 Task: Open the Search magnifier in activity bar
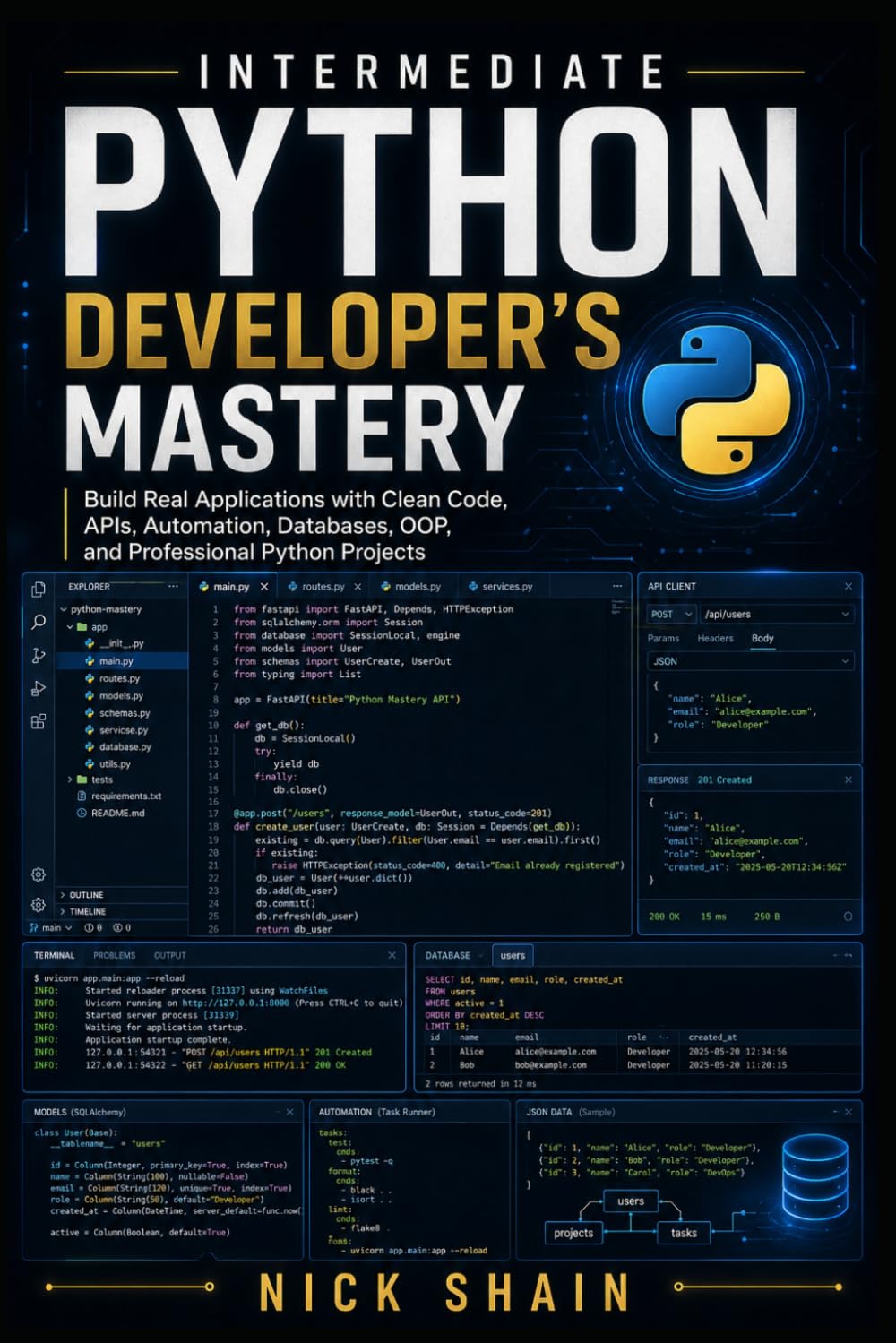(x=39, y=622)
